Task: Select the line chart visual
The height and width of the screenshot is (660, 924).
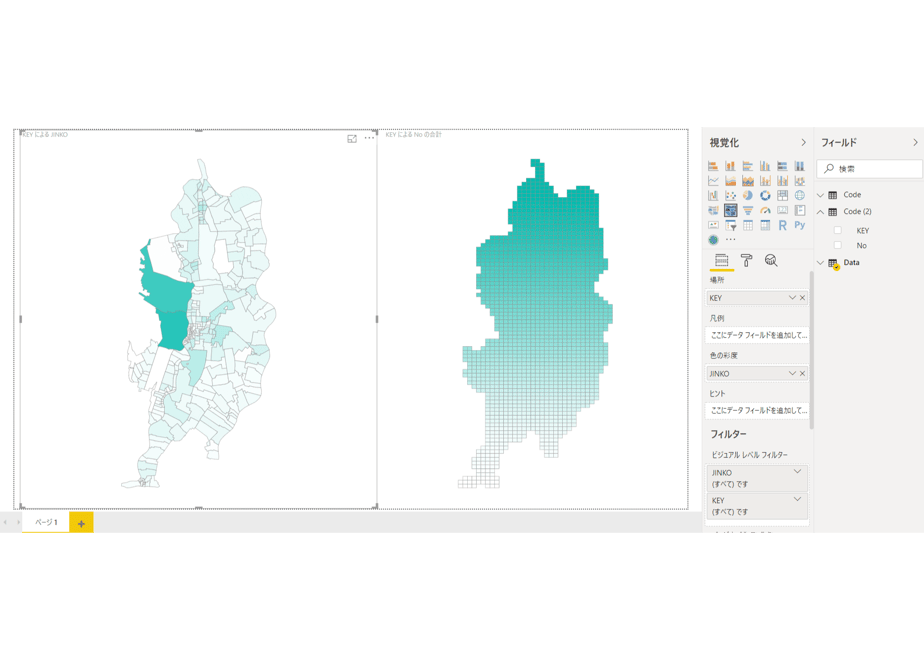Action: (x=713, y=180)
